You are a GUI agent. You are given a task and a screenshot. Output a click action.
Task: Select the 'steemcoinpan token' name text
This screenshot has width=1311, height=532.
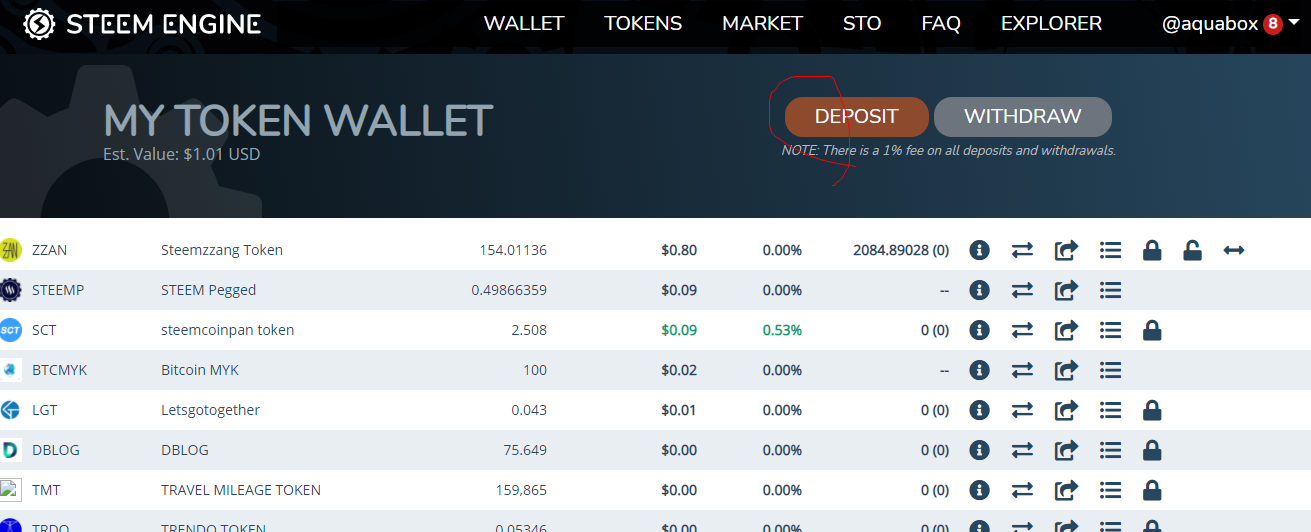click(227, 330)
